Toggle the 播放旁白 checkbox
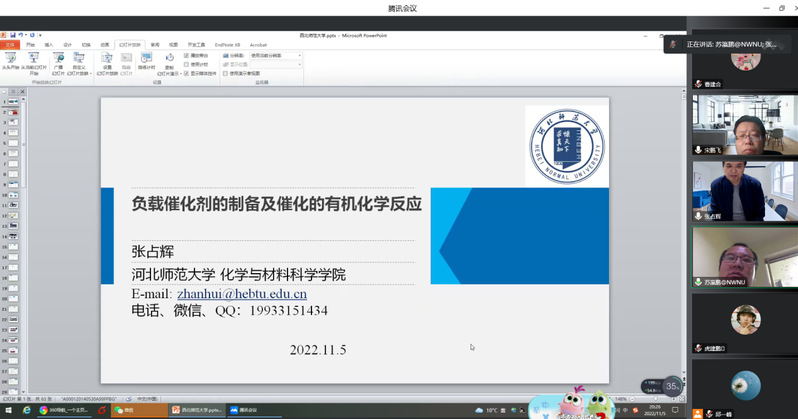 point(186,55)
